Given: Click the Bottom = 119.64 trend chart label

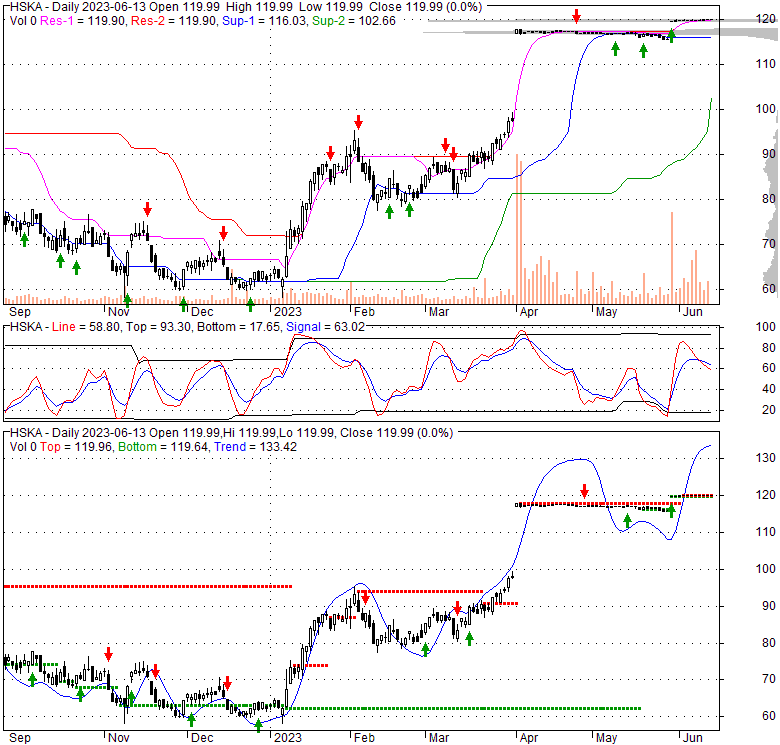Looking at the screenshot, I should (x=163, y=447).
